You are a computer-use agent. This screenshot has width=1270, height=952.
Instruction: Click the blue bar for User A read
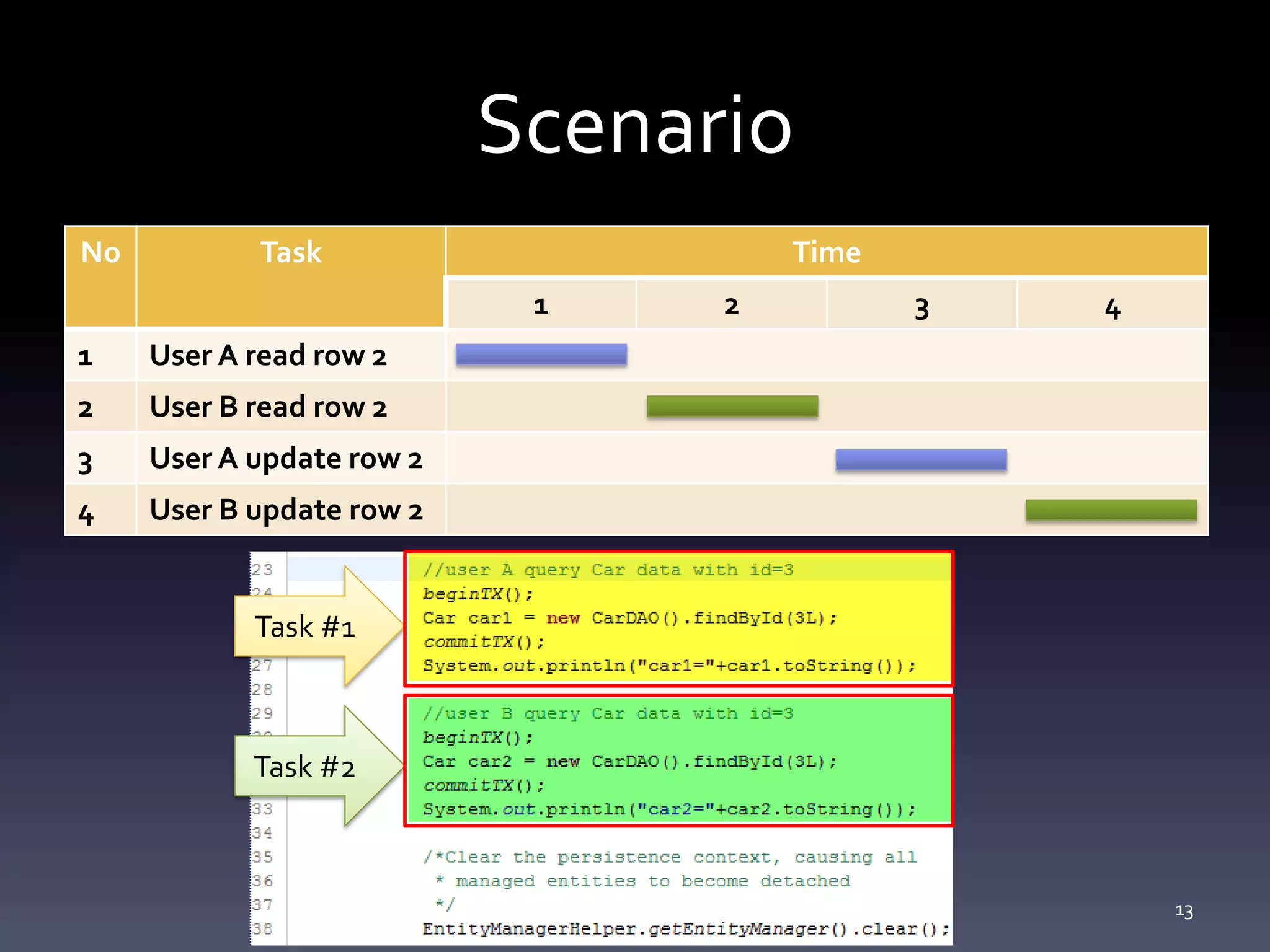[541, 354]
